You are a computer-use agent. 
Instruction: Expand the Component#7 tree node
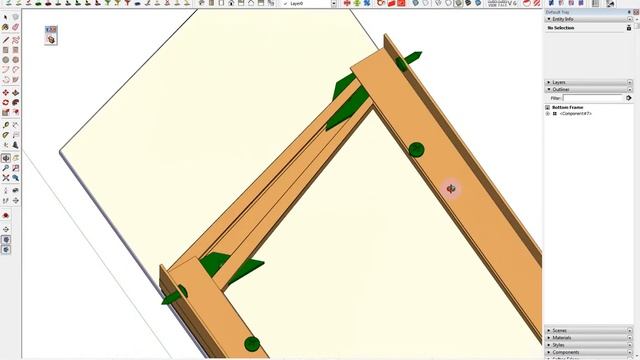coord(548,114)
